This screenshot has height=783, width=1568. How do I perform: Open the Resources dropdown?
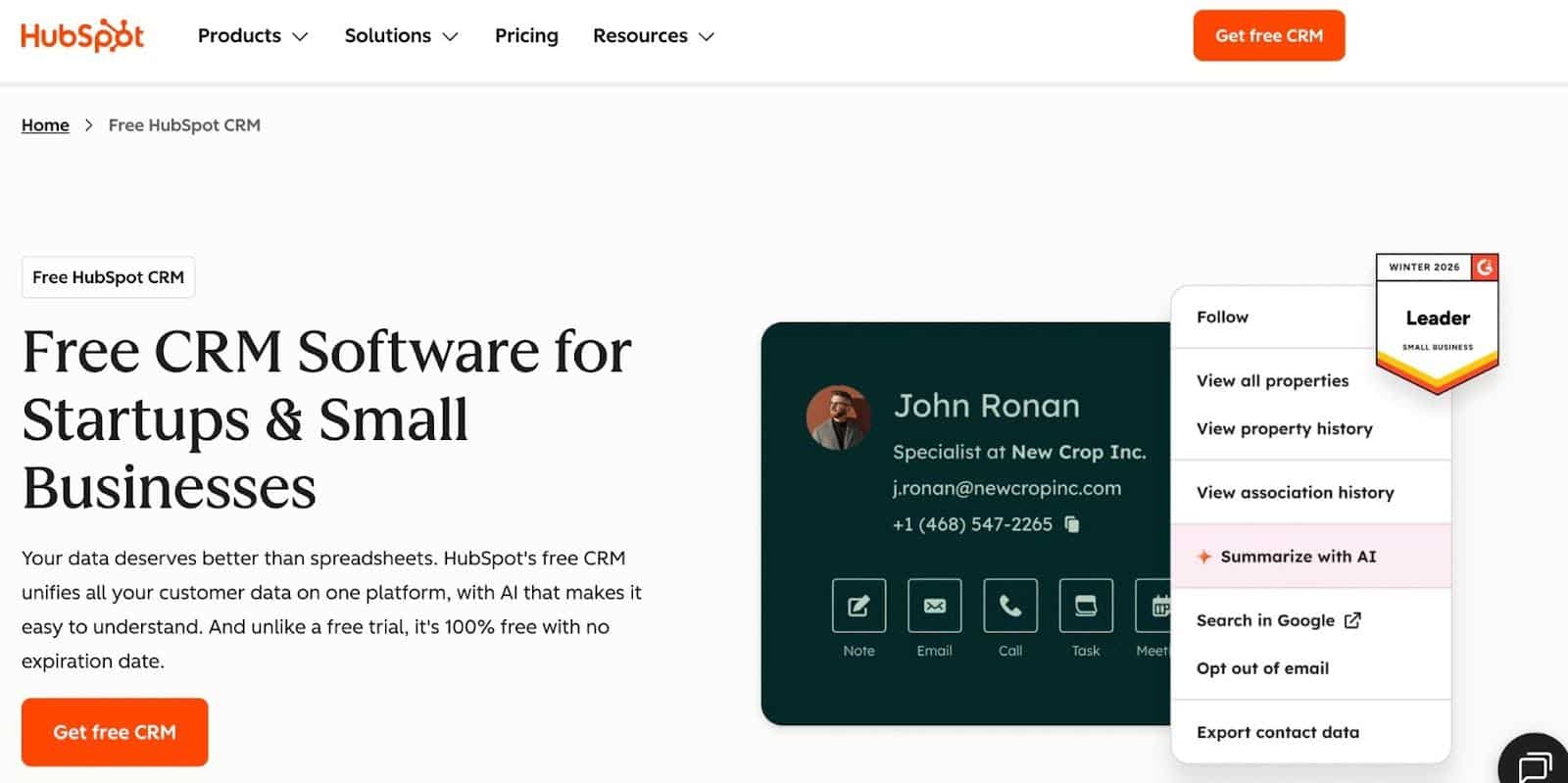(653, 36)
